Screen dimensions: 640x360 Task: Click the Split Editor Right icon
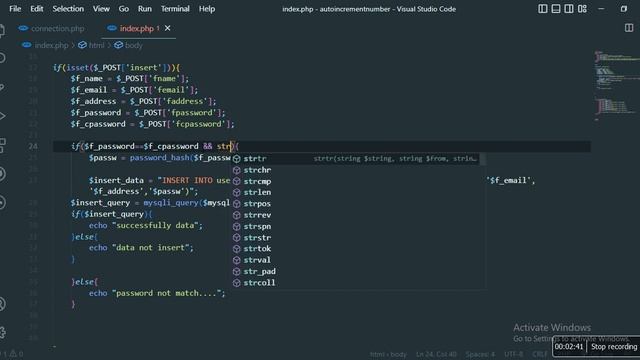(x=629, y=28)
